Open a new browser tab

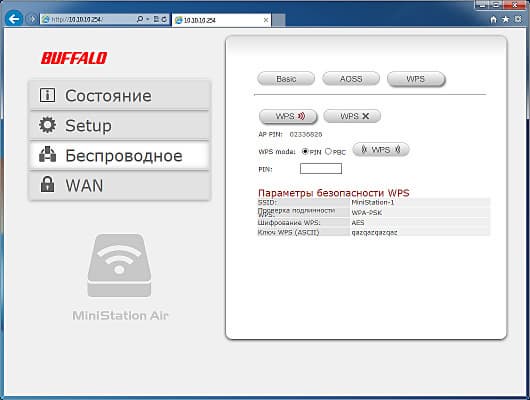(279, 20)
